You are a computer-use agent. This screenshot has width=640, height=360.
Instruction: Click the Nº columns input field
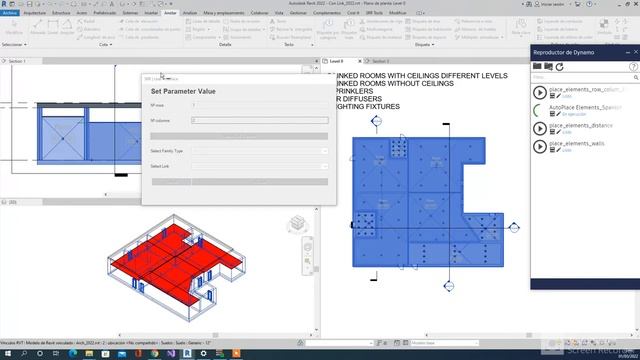coord(260,120)
